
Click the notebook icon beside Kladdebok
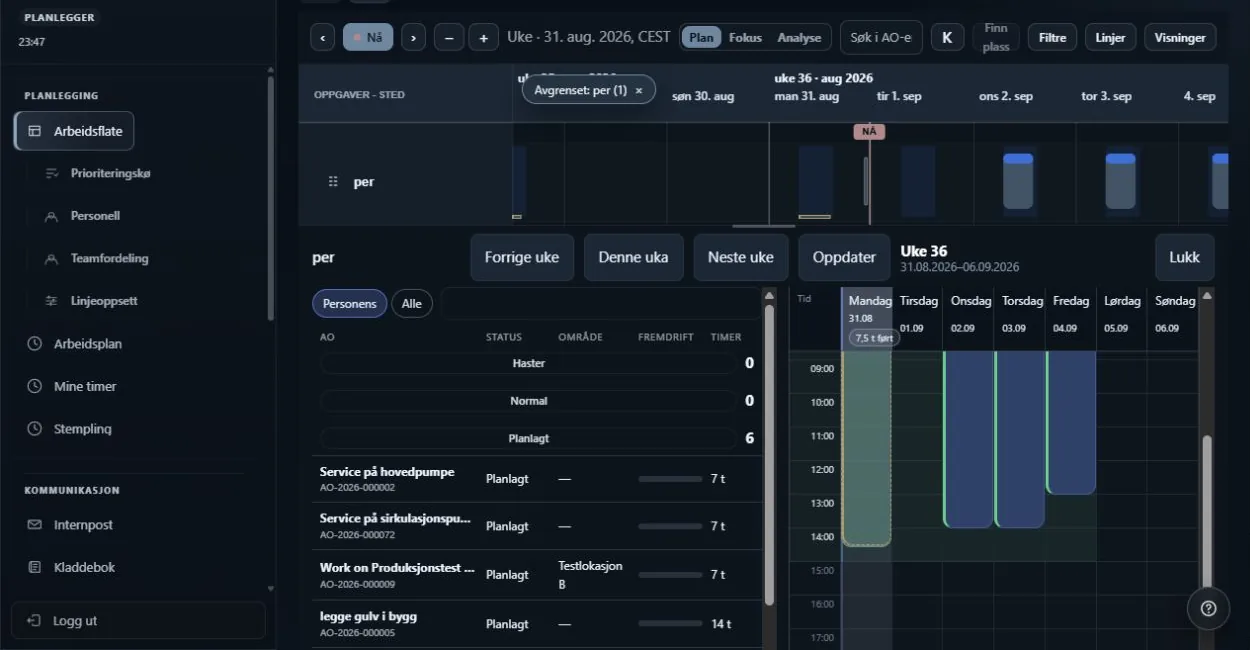coord(34,567)
